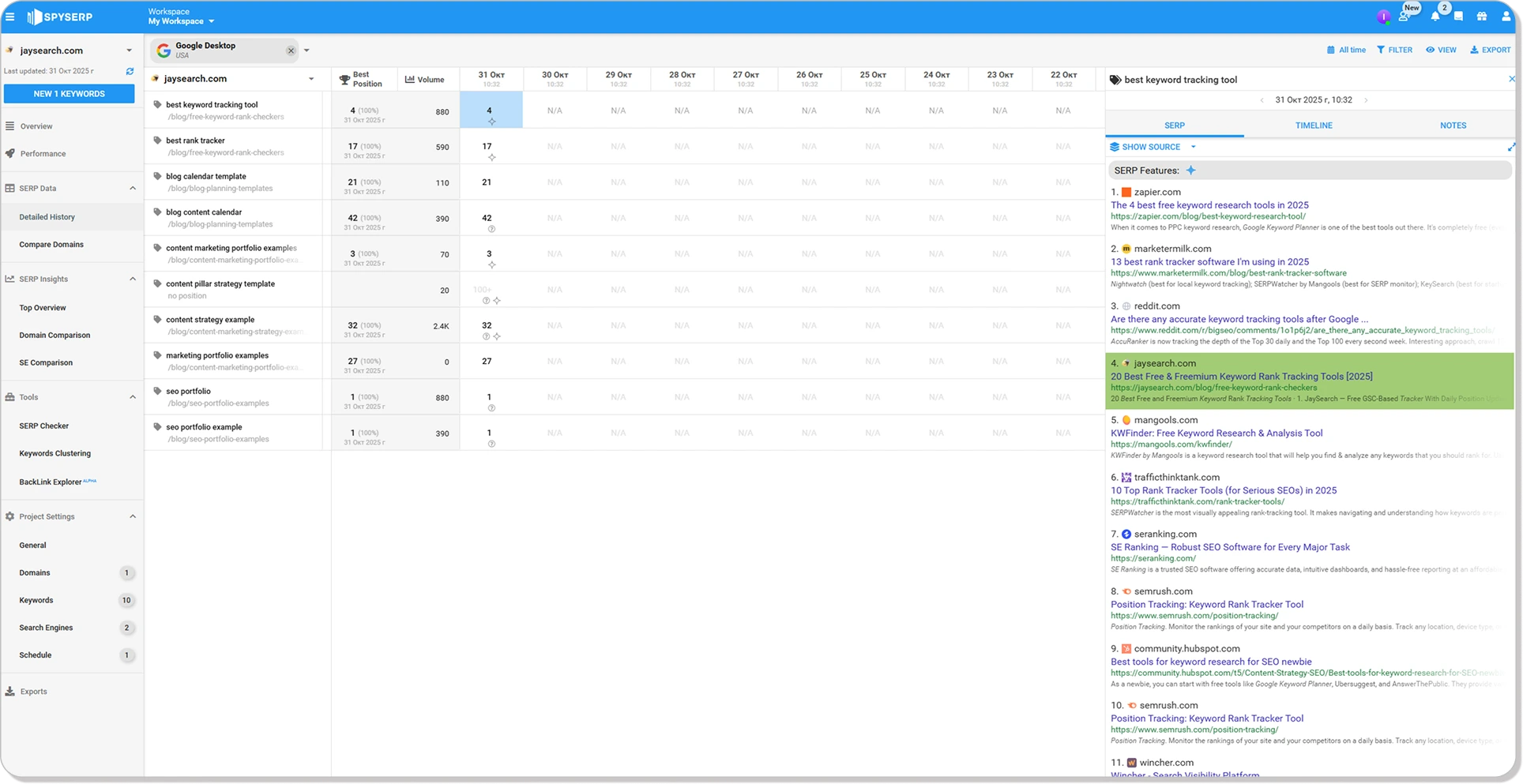Select the content pillar strategy template keyword
1523x784 pixels.
[x=220, y=284]
